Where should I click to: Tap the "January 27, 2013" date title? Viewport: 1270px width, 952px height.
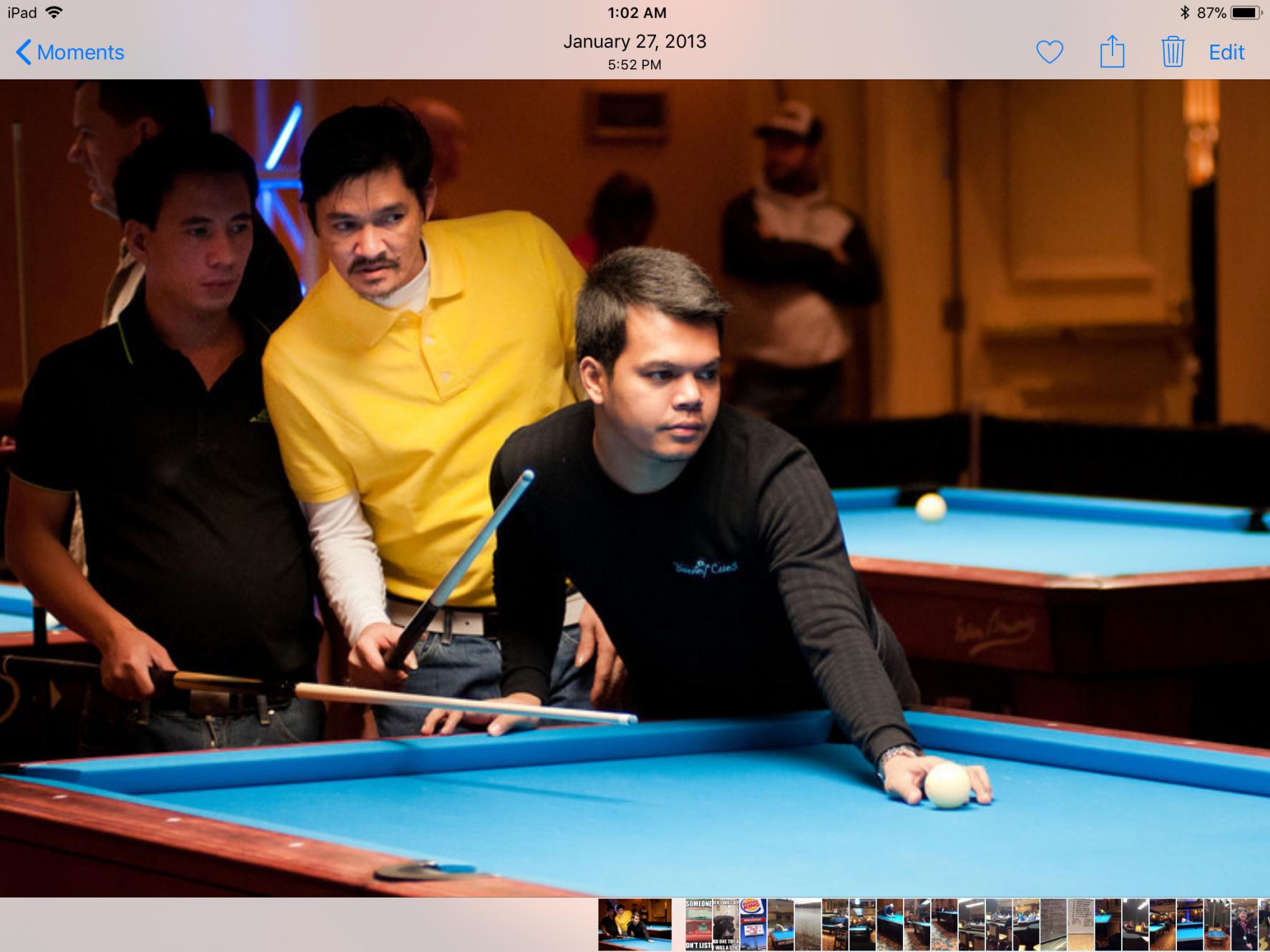click(x=635, y=41)
